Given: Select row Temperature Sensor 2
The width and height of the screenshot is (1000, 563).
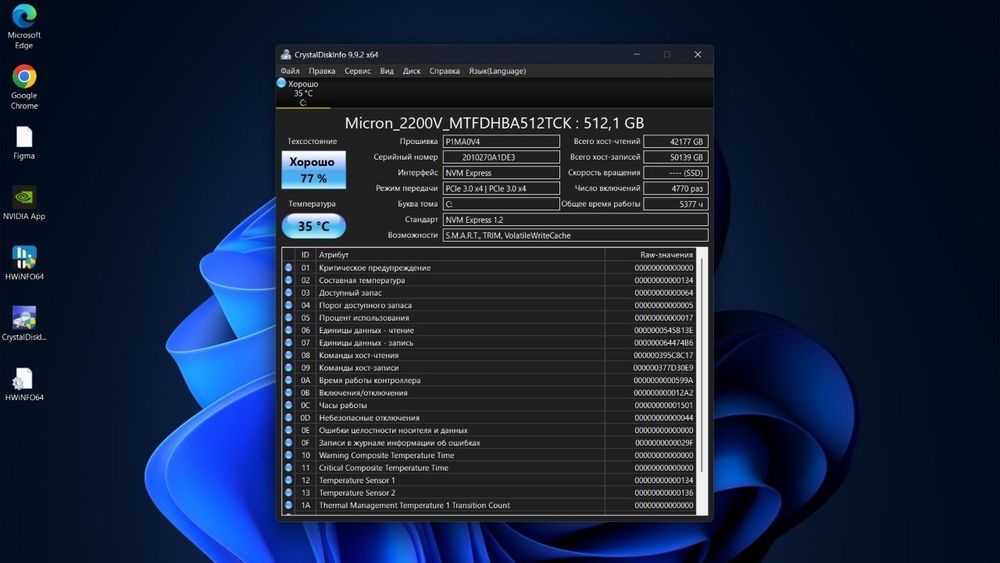Looking at the screenshot, I should 489,493.
